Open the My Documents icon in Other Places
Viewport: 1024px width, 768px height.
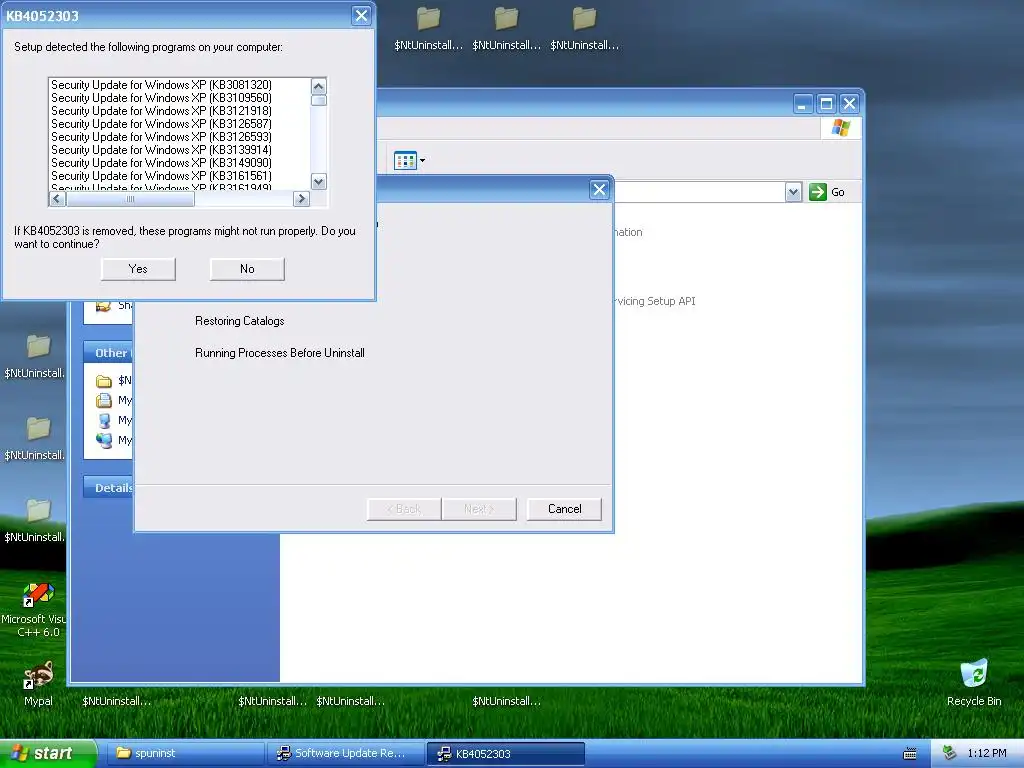click(x=104, y=400)
